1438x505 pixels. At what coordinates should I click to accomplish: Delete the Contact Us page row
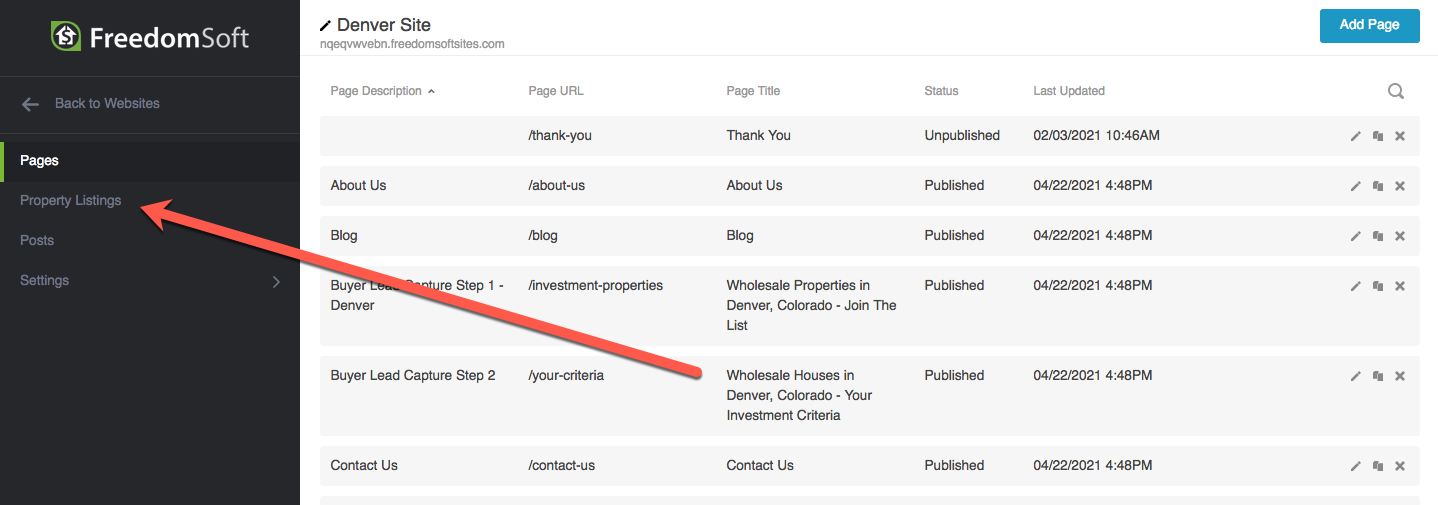coord(1400,466)
